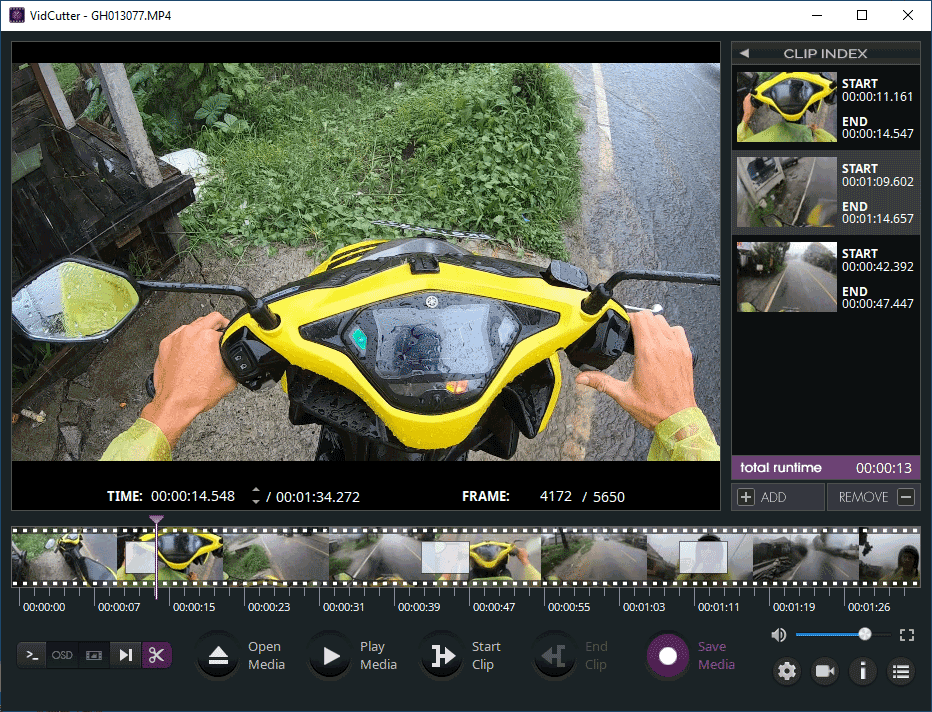Decrement time with the stepper down arrow

256,502
